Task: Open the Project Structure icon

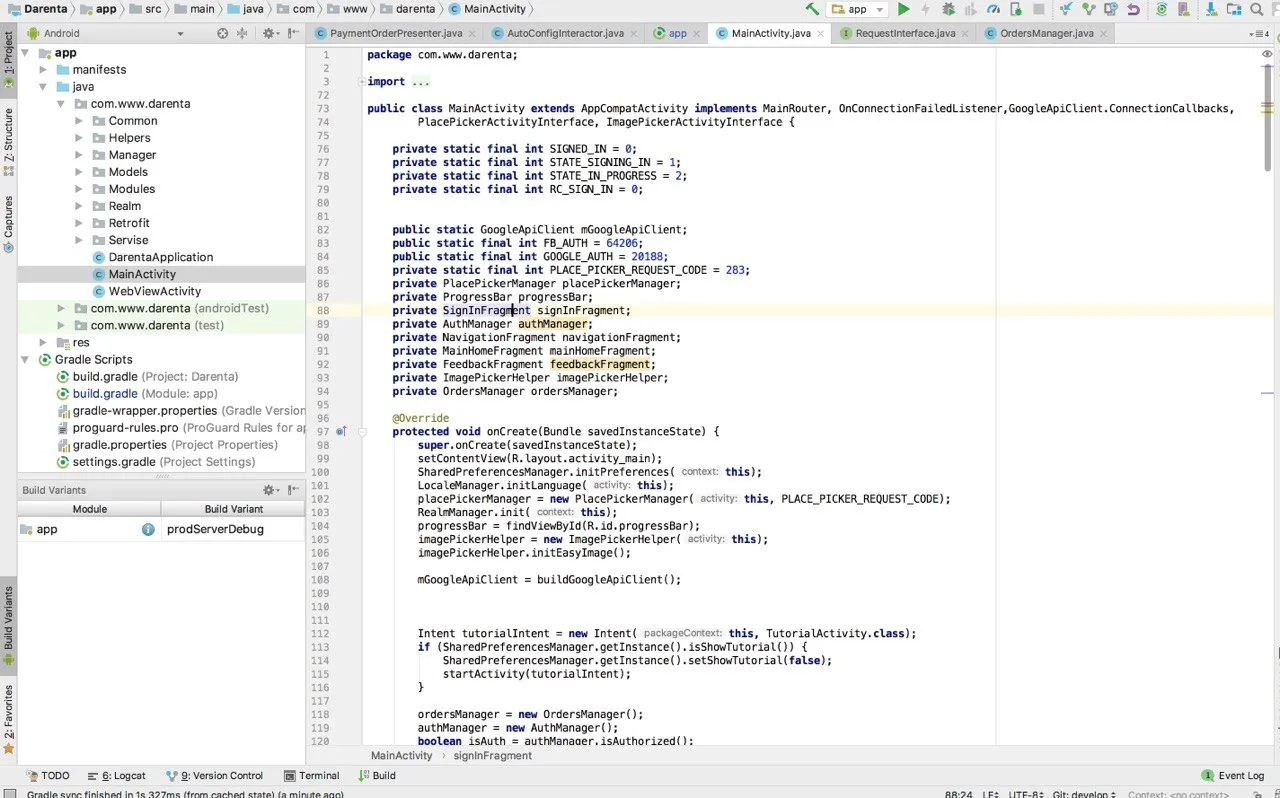Action: [1233, 9]
